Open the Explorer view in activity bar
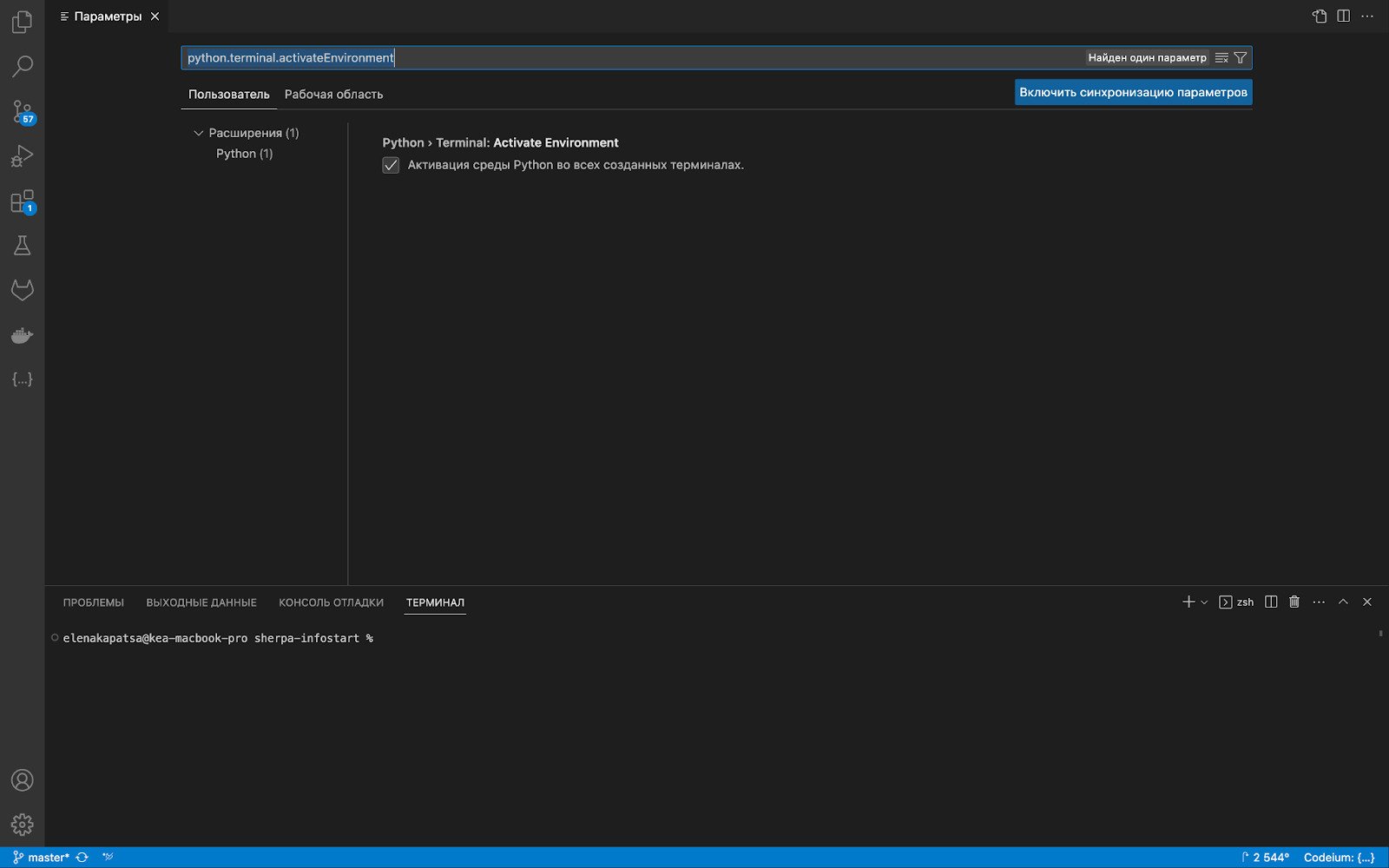Screen dimensions: 1389x868 (x=22, y=22)
